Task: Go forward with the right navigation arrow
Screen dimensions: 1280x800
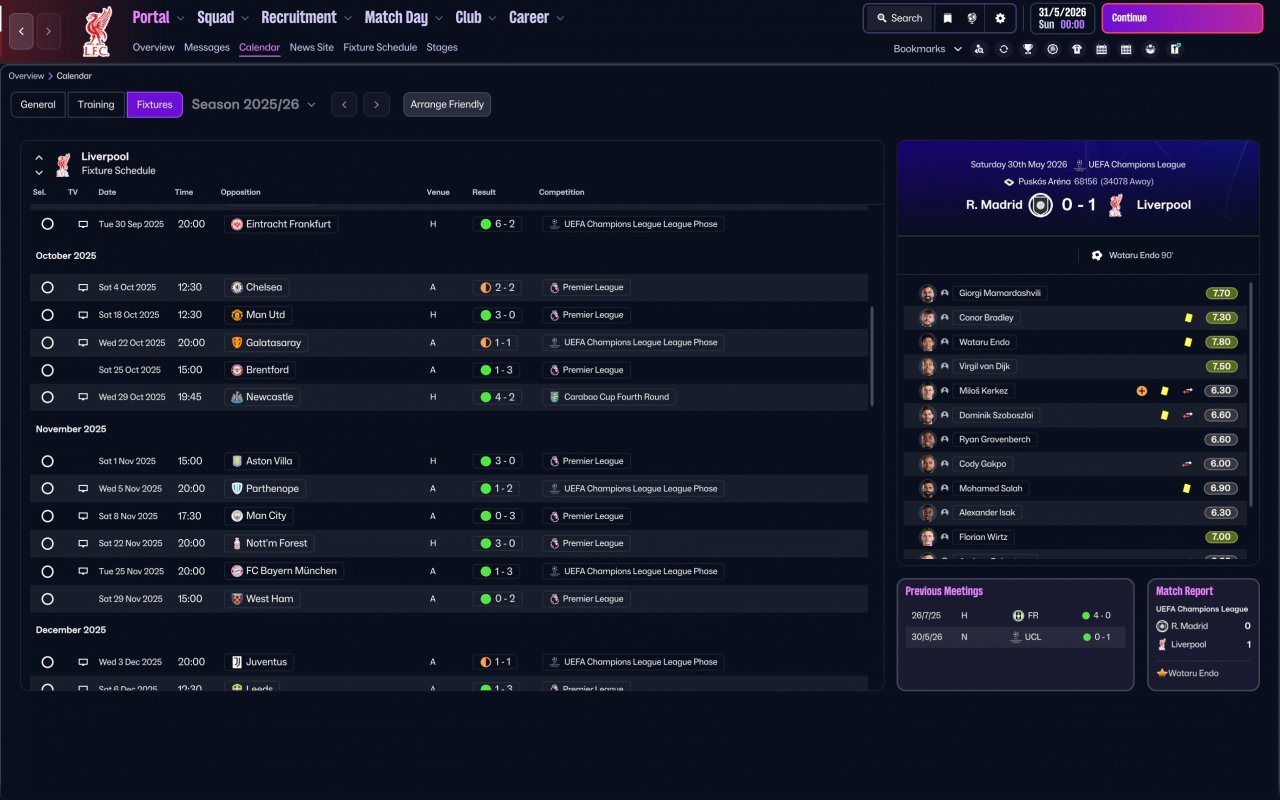Action: pyautogui.click(x=48, y=31)
